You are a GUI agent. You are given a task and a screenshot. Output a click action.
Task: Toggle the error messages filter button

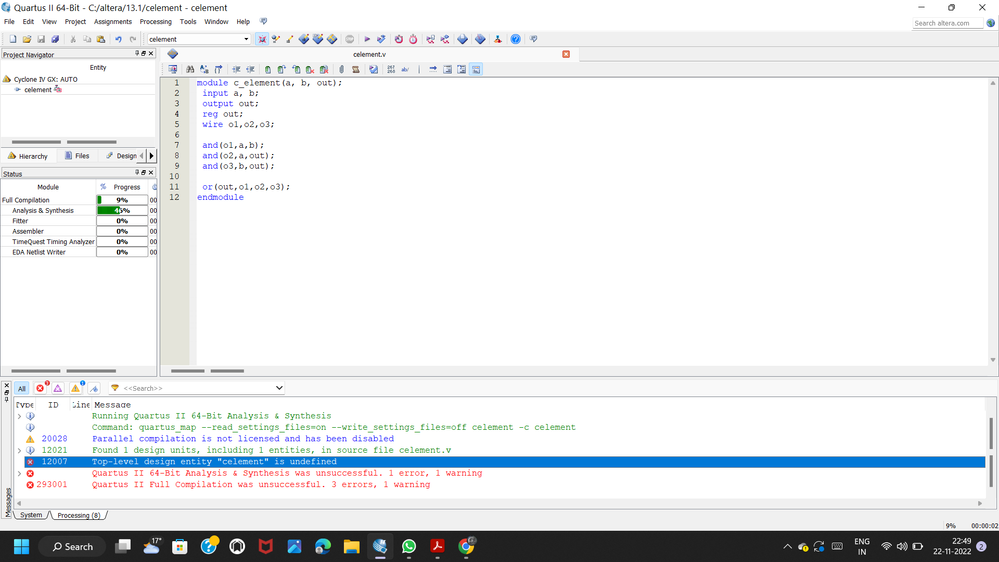(41, 388)
